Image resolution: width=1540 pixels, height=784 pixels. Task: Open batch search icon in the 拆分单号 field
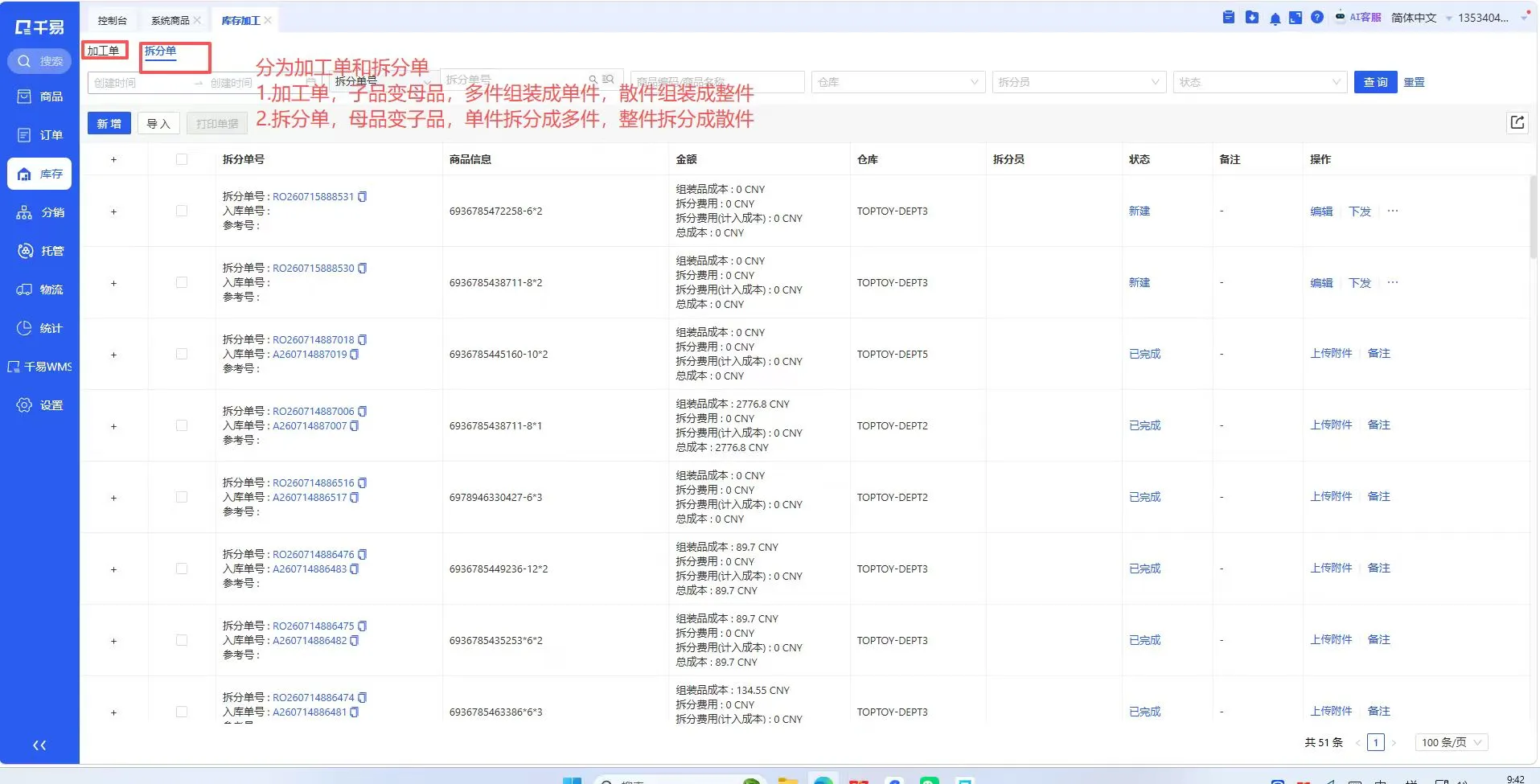point(608,80)
